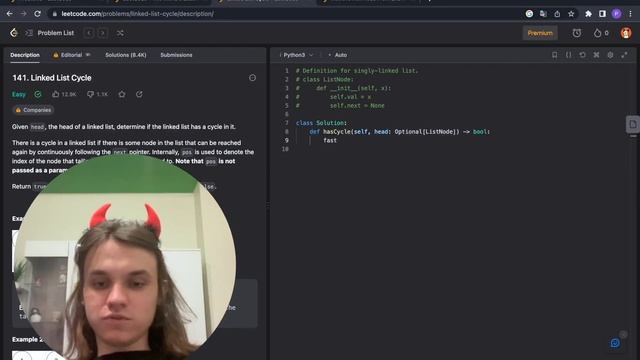Add problem to favorites star

122,94
